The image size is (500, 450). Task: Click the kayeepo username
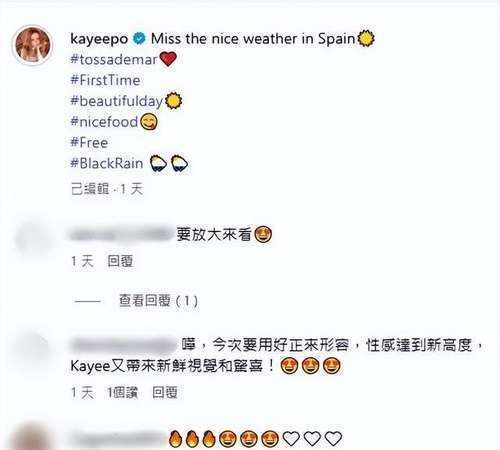coord(99,39)
